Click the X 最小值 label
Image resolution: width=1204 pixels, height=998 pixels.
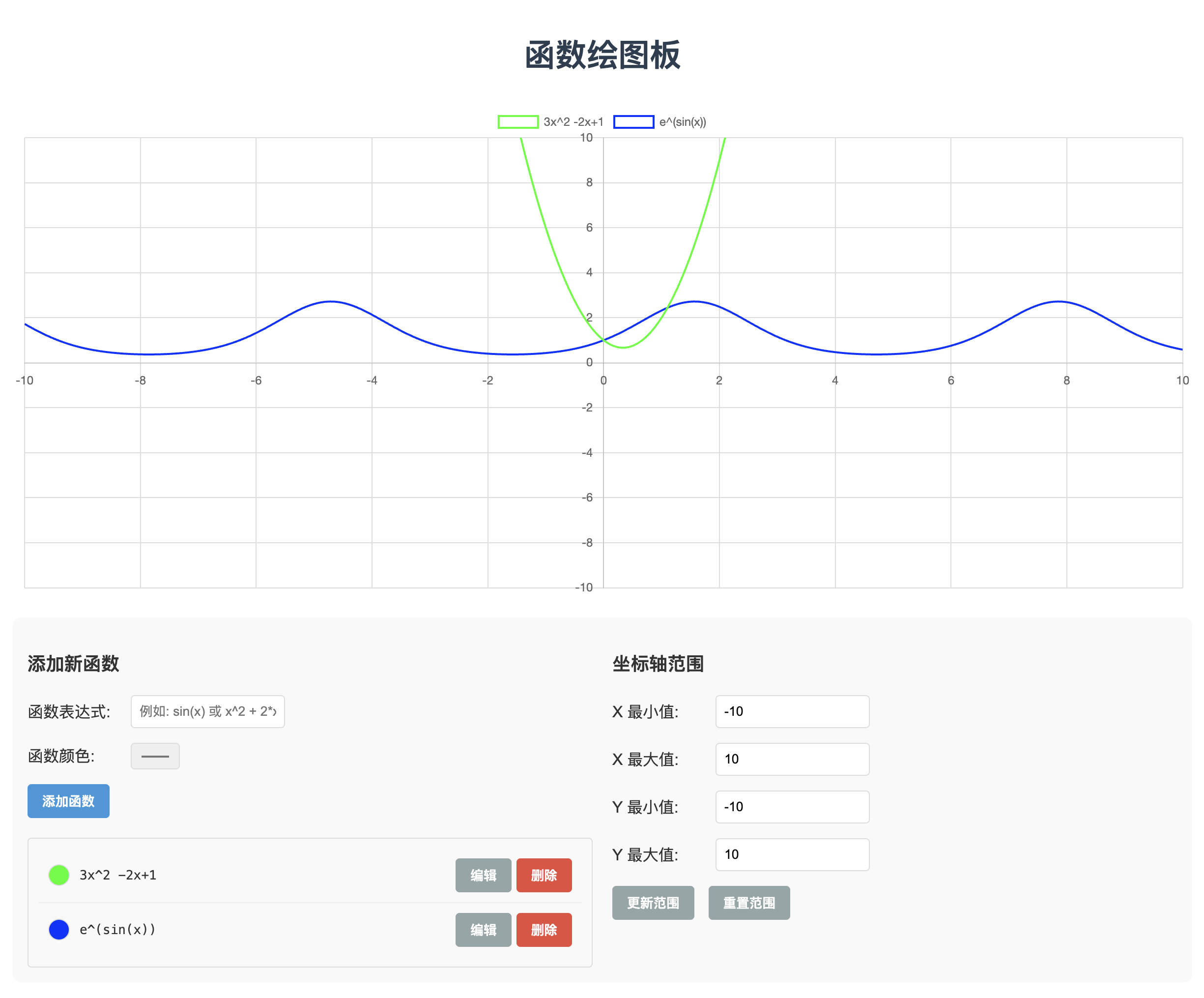click(x=646, y=712)
